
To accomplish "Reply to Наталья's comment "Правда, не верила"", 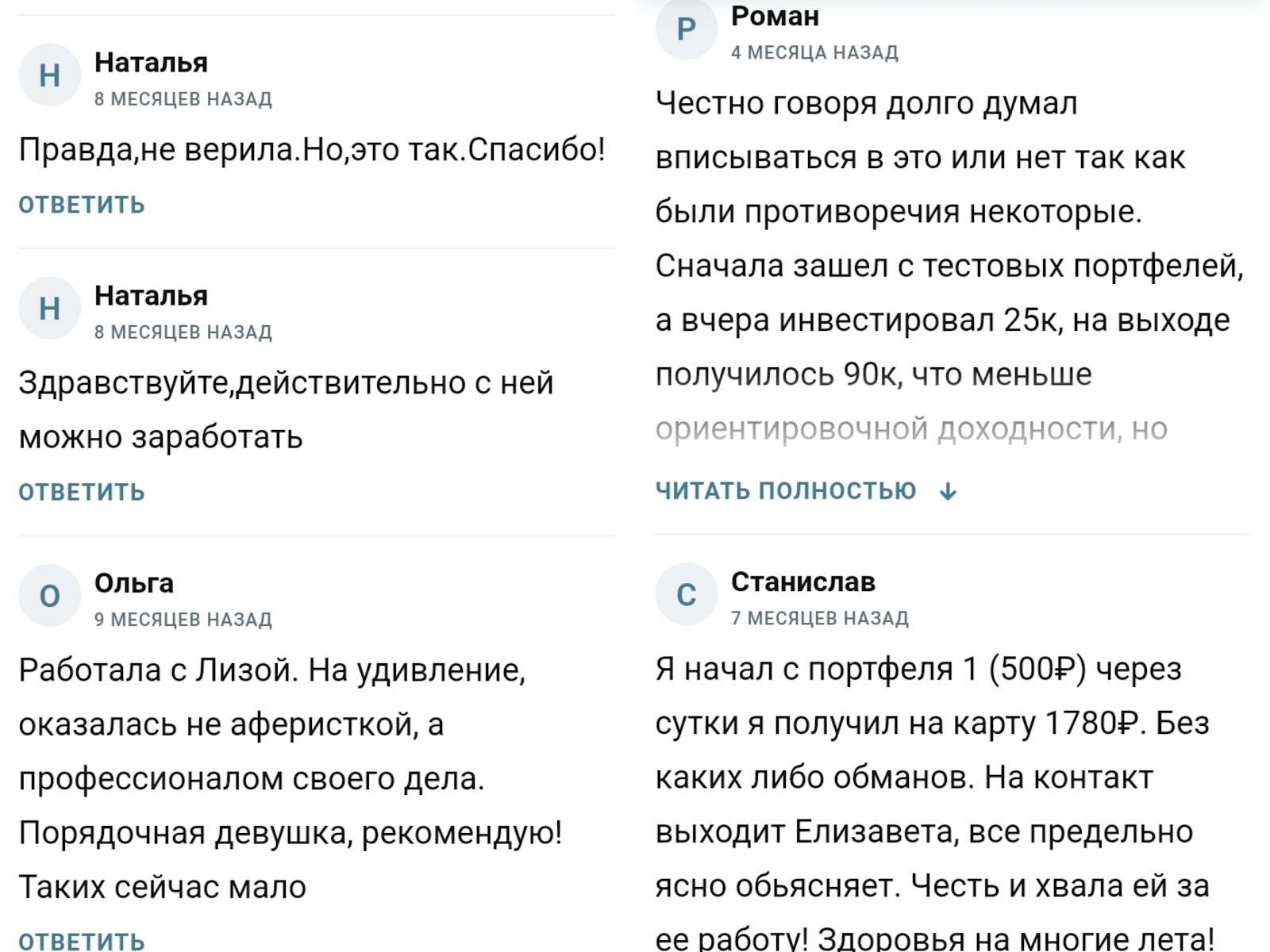I will click(82, 205).
